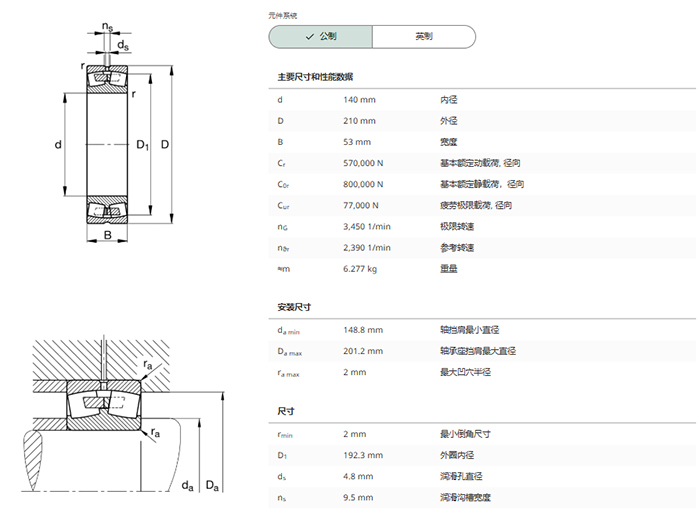Click the 内径 description label
700x520 pixels.
point(449,100)
